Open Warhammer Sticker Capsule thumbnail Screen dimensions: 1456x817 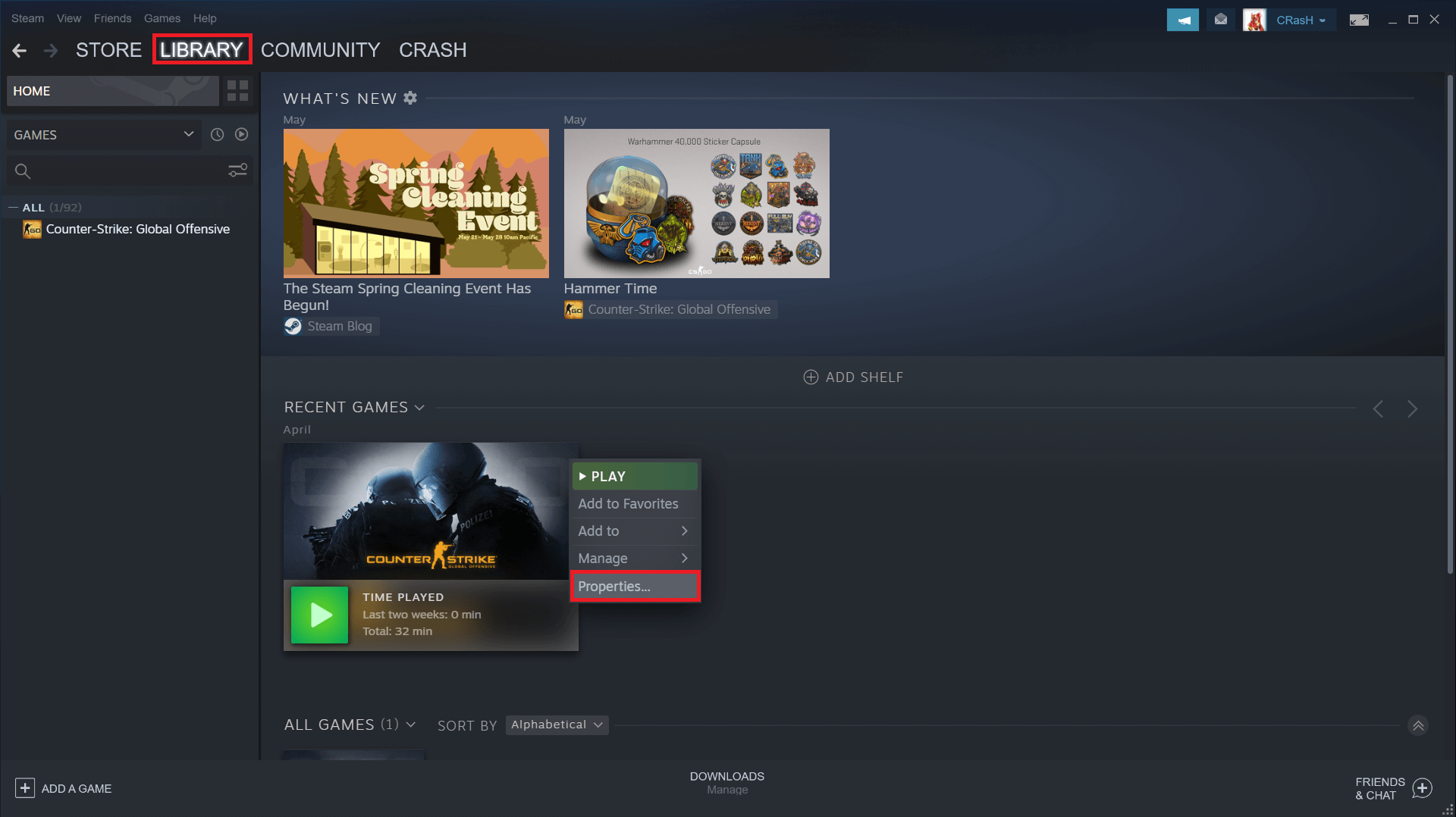pyautogui.click(x=696, y=203)
